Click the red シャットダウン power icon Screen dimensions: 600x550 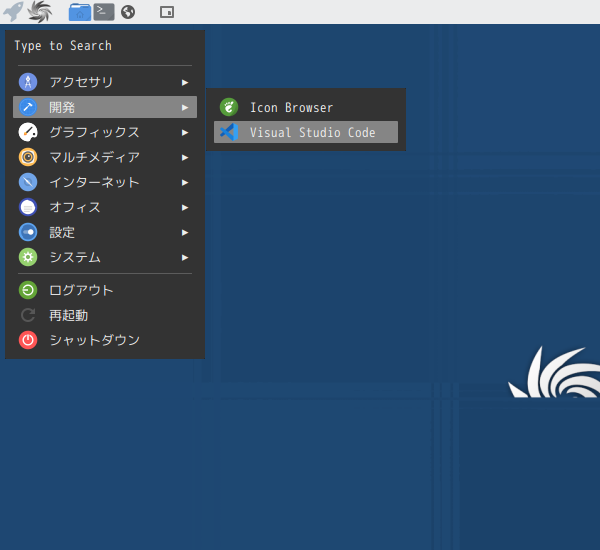coord(28,340)
